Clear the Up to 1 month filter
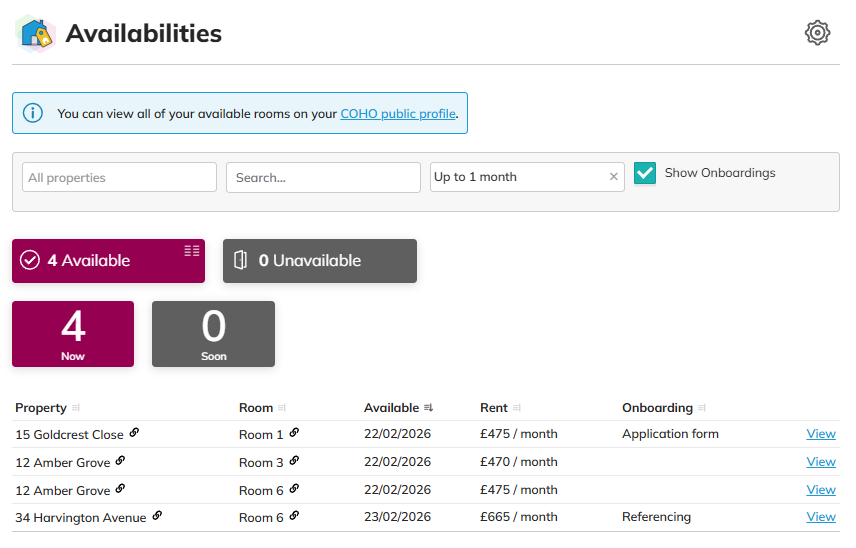 [614, 177]
